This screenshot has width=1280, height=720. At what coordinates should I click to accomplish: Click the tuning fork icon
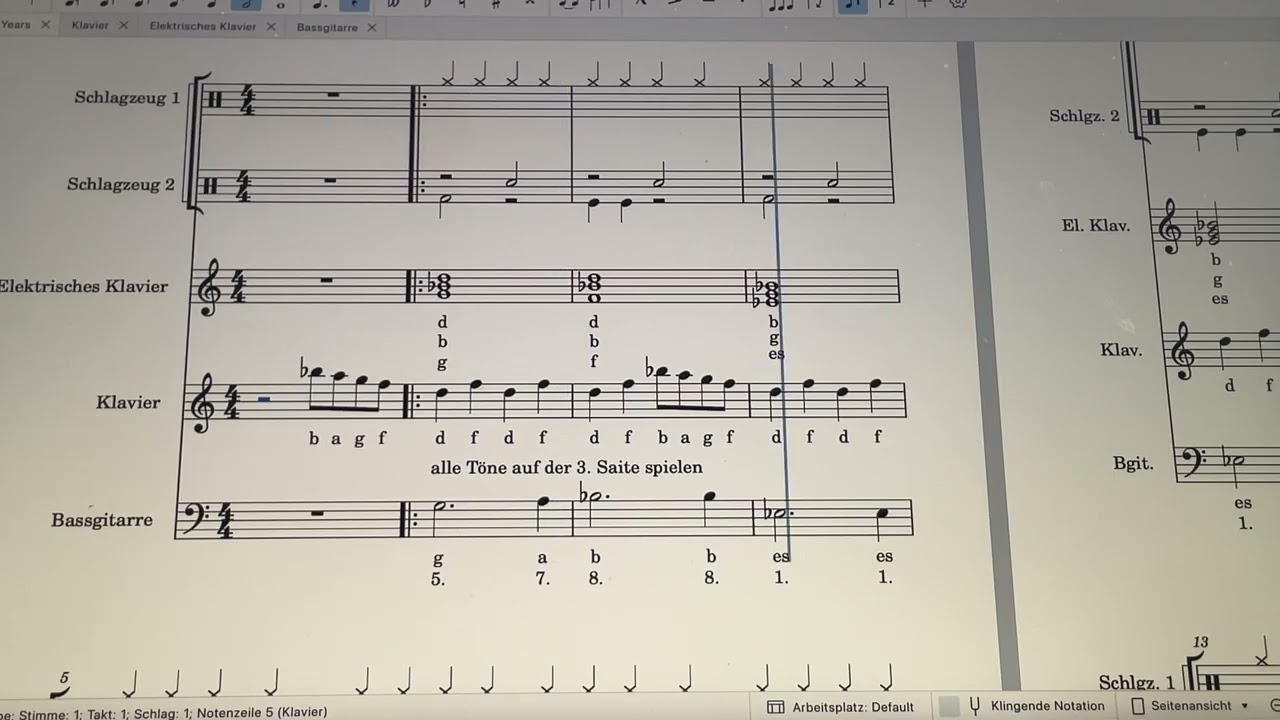click(975, 706)
